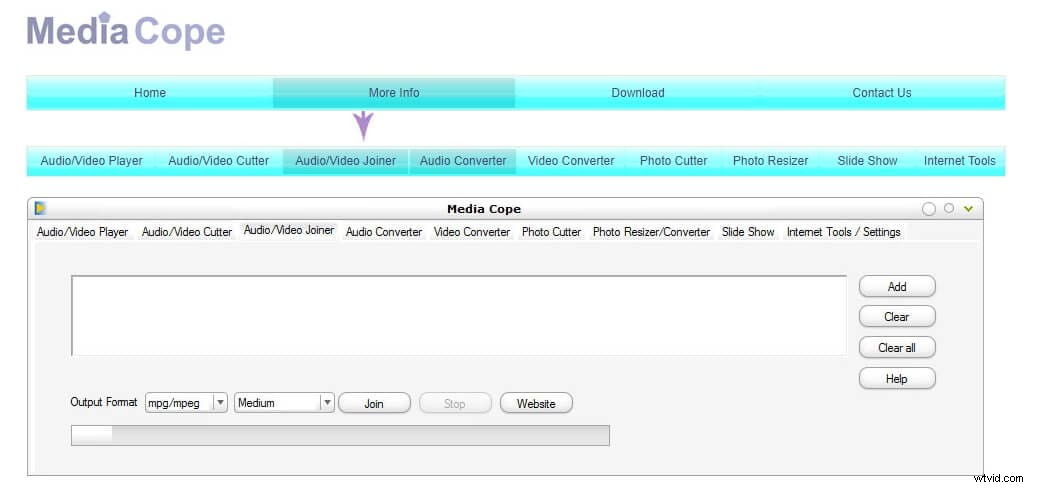Select Photo Cutter in the cyan submenu
Screen dimensions: 1044x488
pos(673,160)
